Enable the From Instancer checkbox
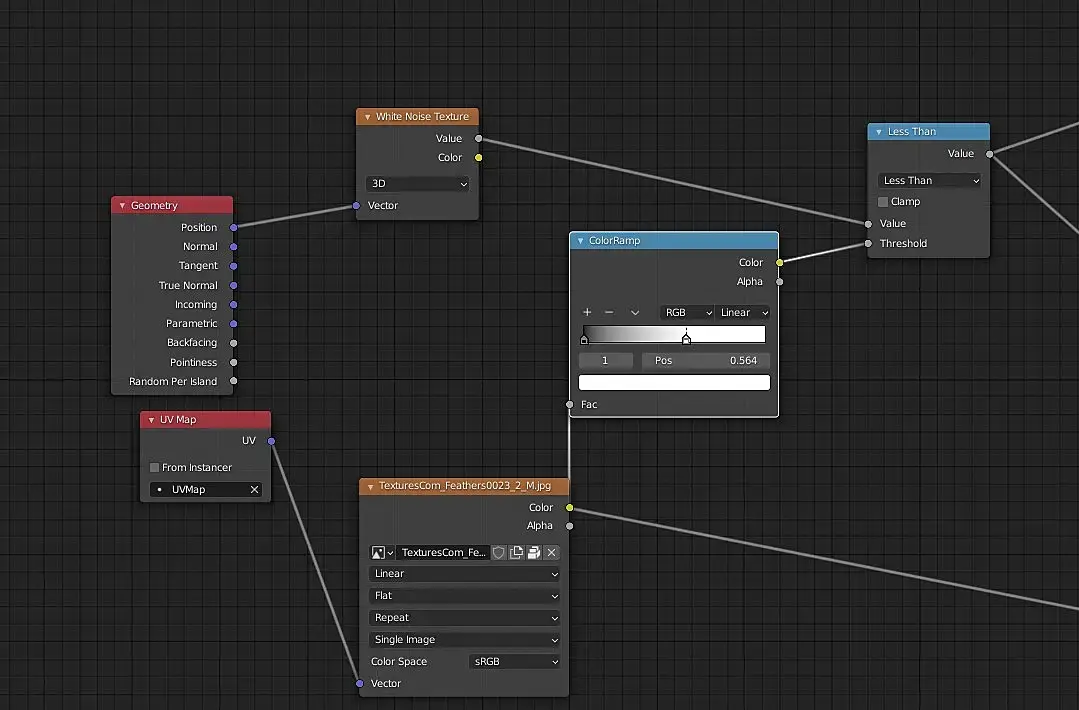1079x710 pixels. [x=154, y=468]
